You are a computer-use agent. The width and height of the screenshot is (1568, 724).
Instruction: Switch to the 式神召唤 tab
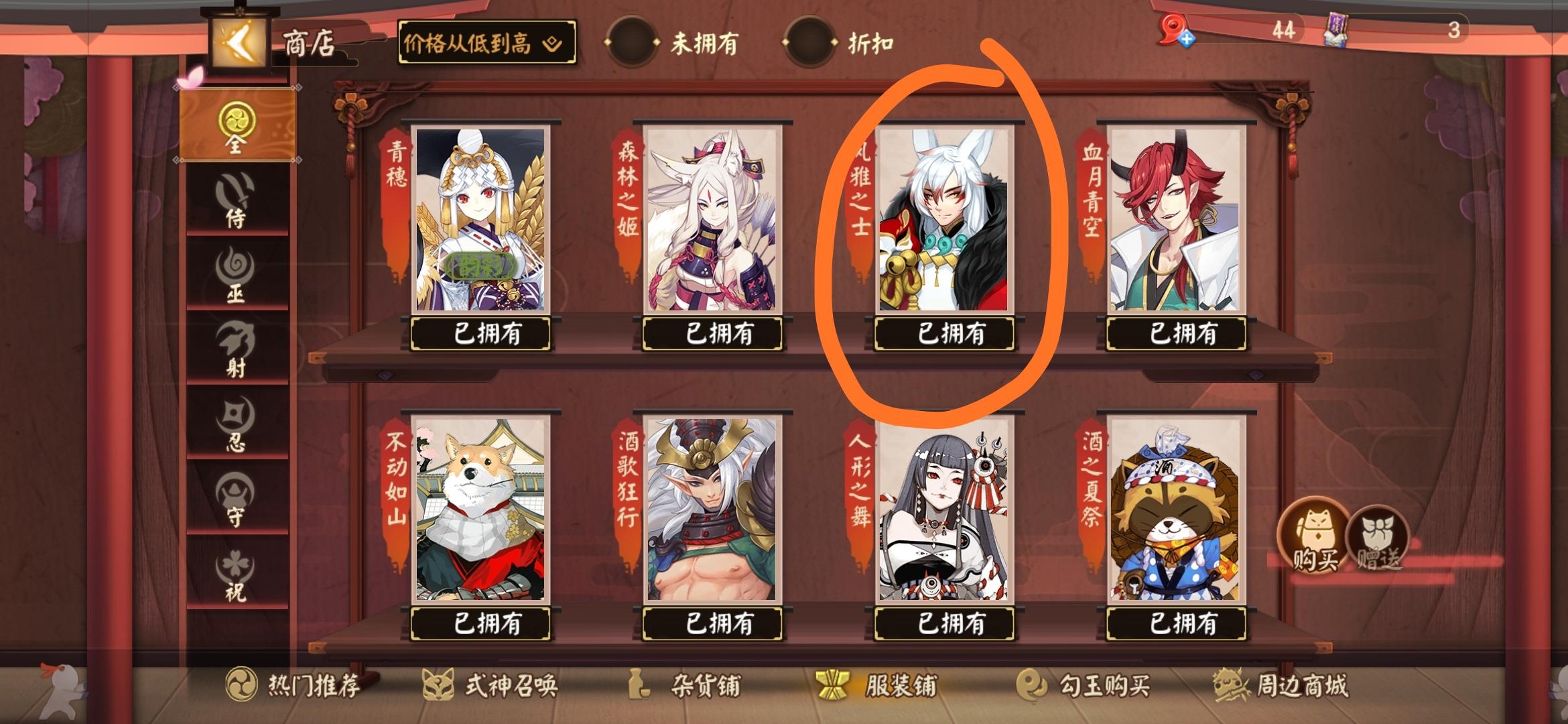click(490, 685)
